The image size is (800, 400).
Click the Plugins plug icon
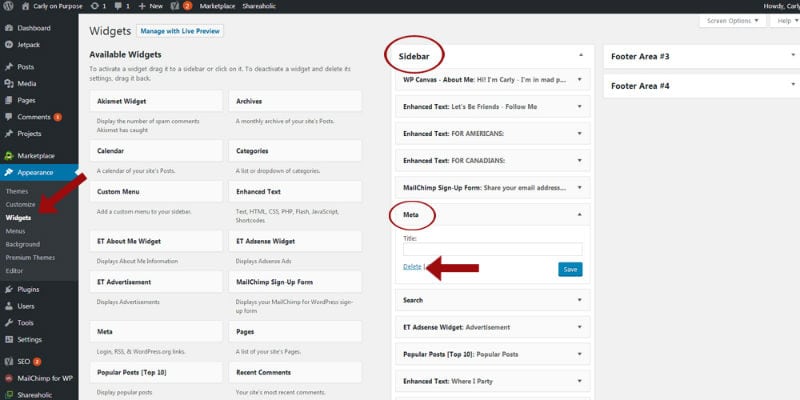(x=9, y=289)
